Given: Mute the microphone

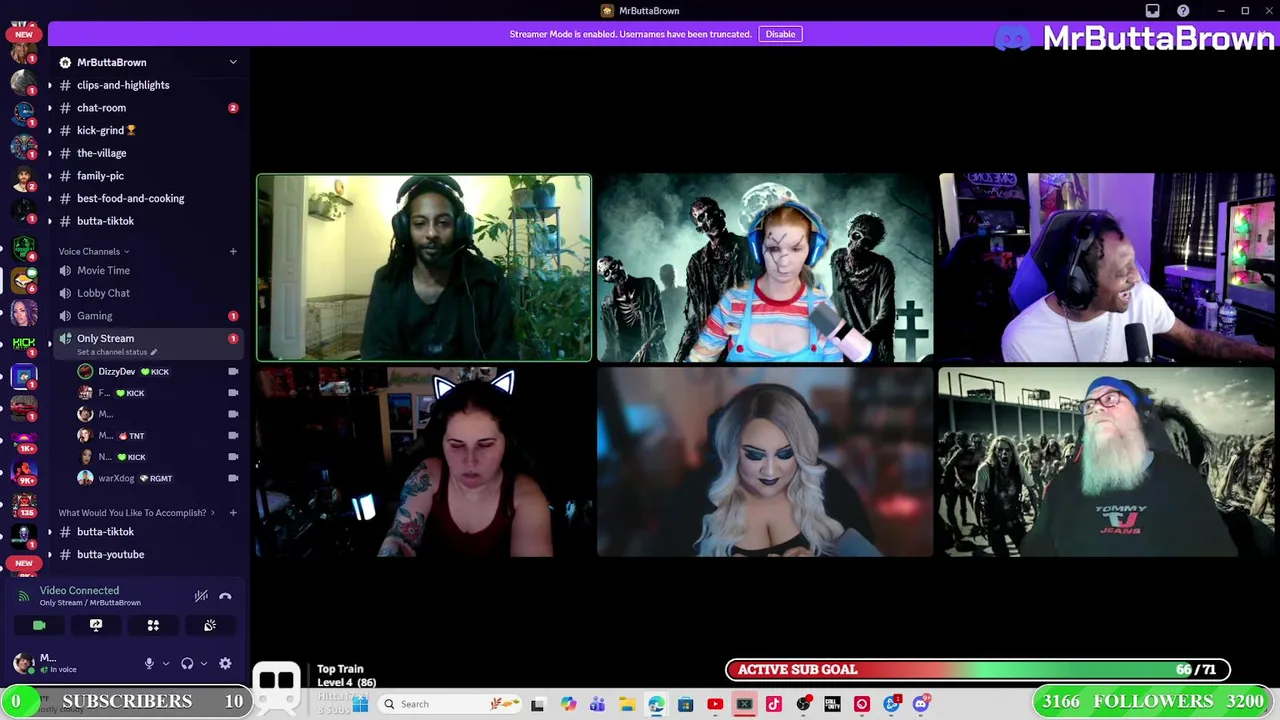Looking at the screenshot, I should coord(149,663).
